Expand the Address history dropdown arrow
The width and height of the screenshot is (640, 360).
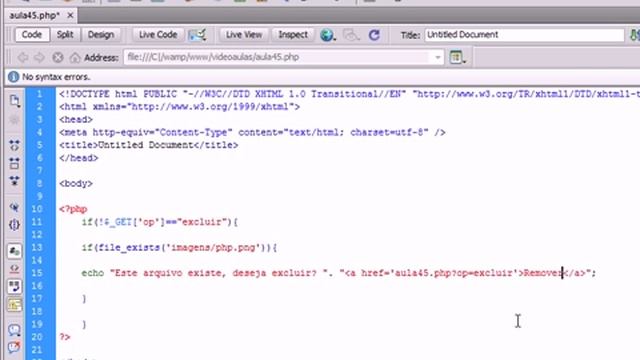point(438,57)
